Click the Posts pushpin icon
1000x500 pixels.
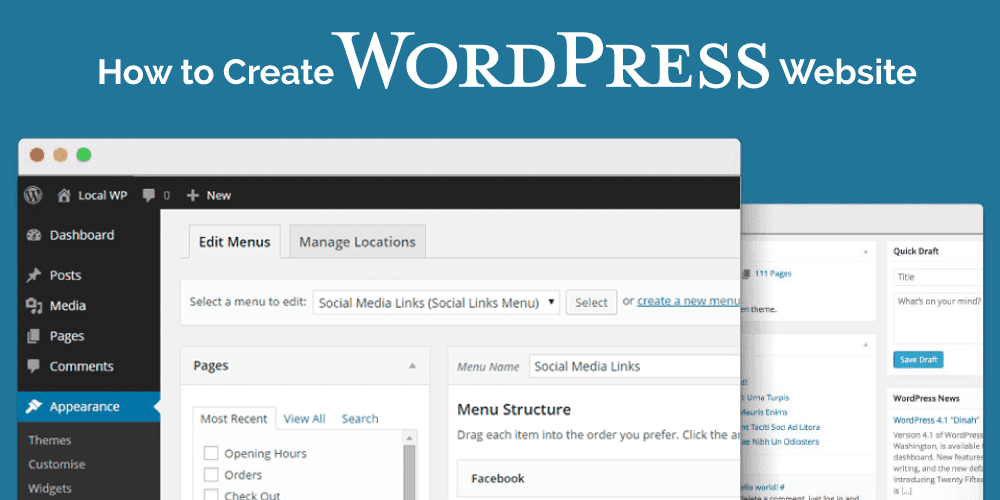[x=34, y=276]
